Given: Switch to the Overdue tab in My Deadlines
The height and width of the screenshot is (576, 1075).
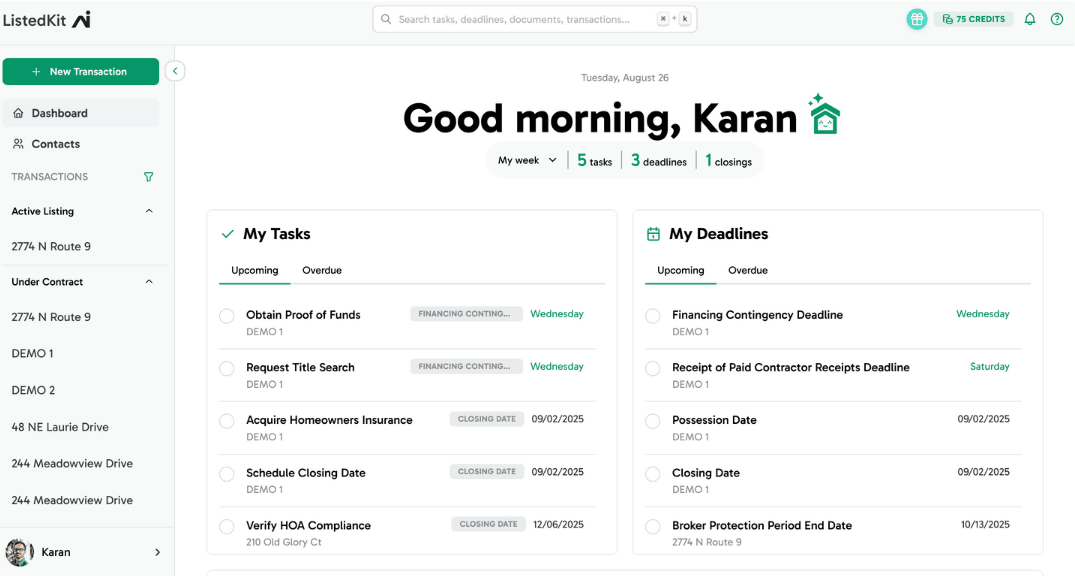Looking at the screenshot, I should 748,270.
